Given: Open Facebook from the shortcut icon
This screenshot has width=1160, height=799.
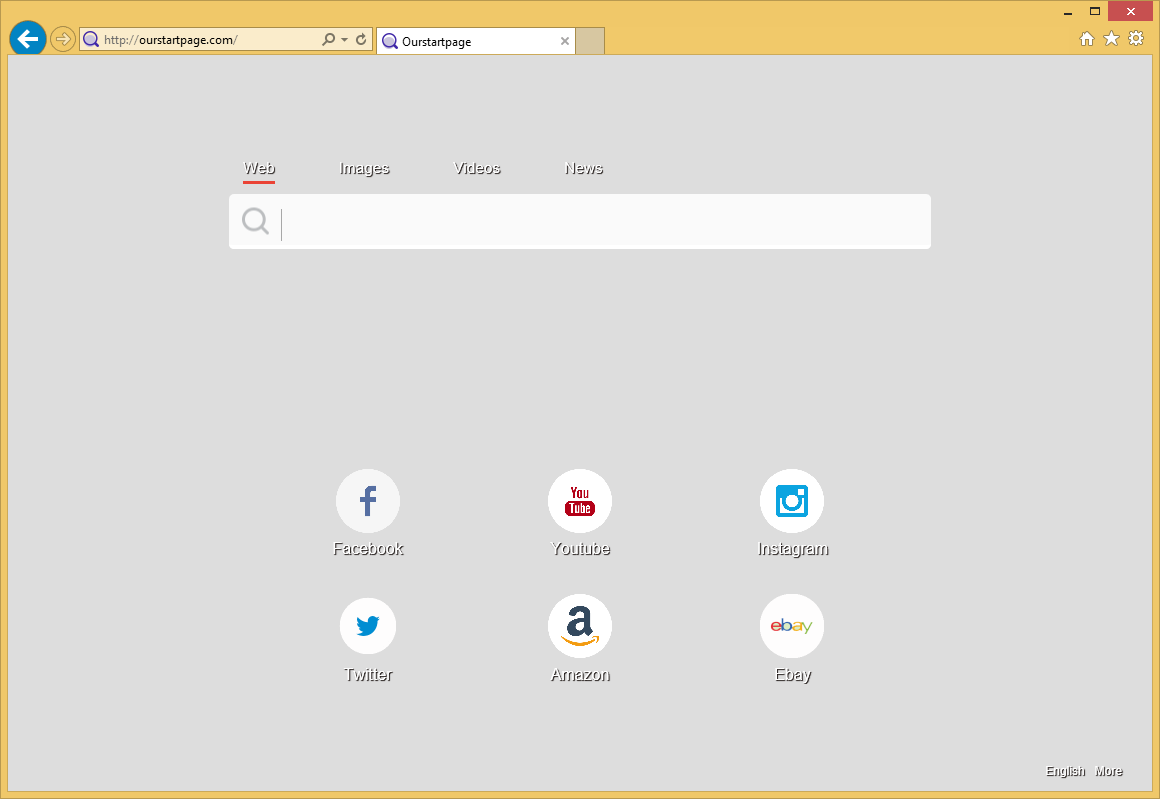Looking at the screenshot, I should point(368,501).
